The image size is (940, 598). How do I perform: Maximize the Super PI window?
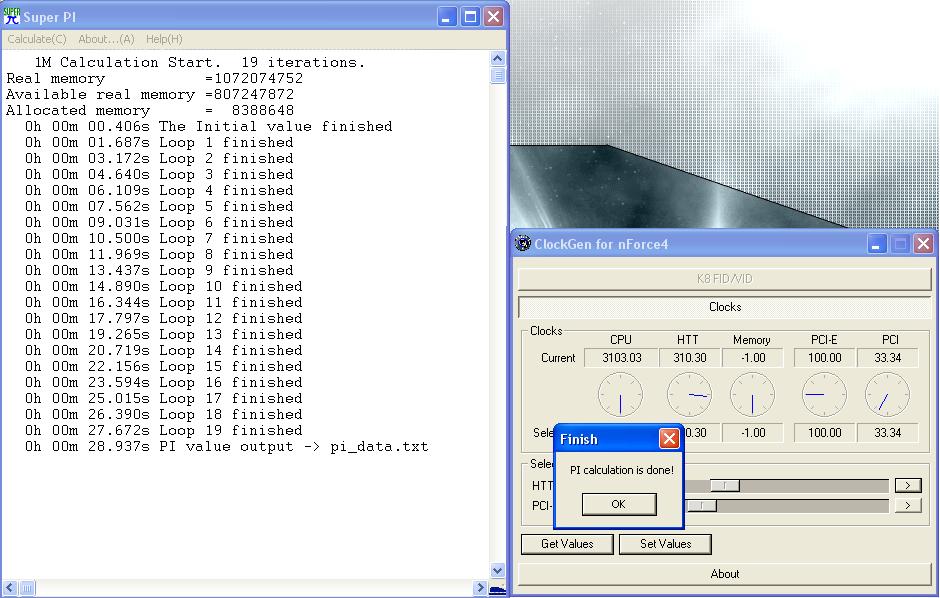[470, 17]
